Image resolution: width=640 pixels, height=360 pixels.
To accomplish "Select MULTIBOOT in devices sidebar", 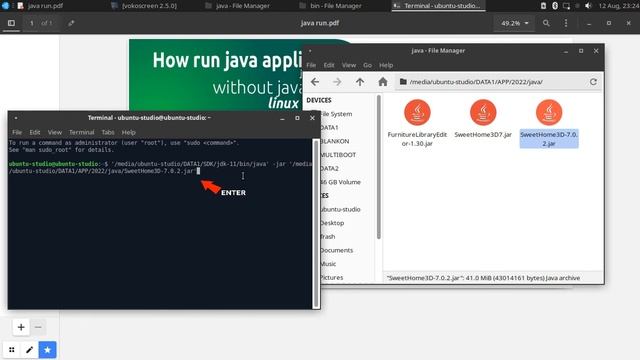I will click(338, 155).
